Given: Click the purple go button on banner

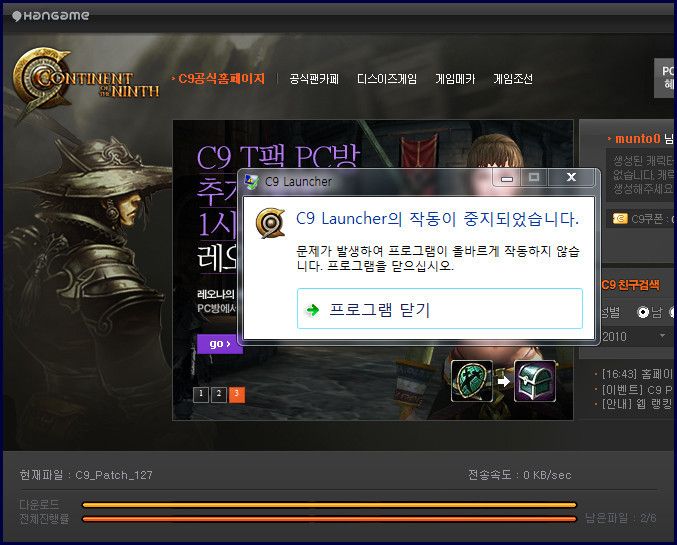Looking at the screenshot, I should click(219, 344).
